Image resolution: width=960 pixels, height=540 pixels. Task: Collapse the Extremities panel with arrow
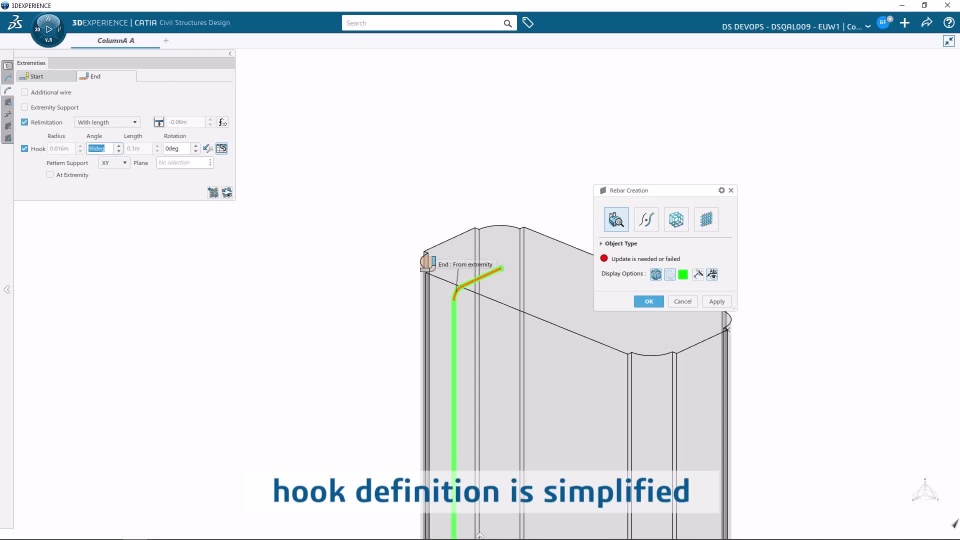230,54
